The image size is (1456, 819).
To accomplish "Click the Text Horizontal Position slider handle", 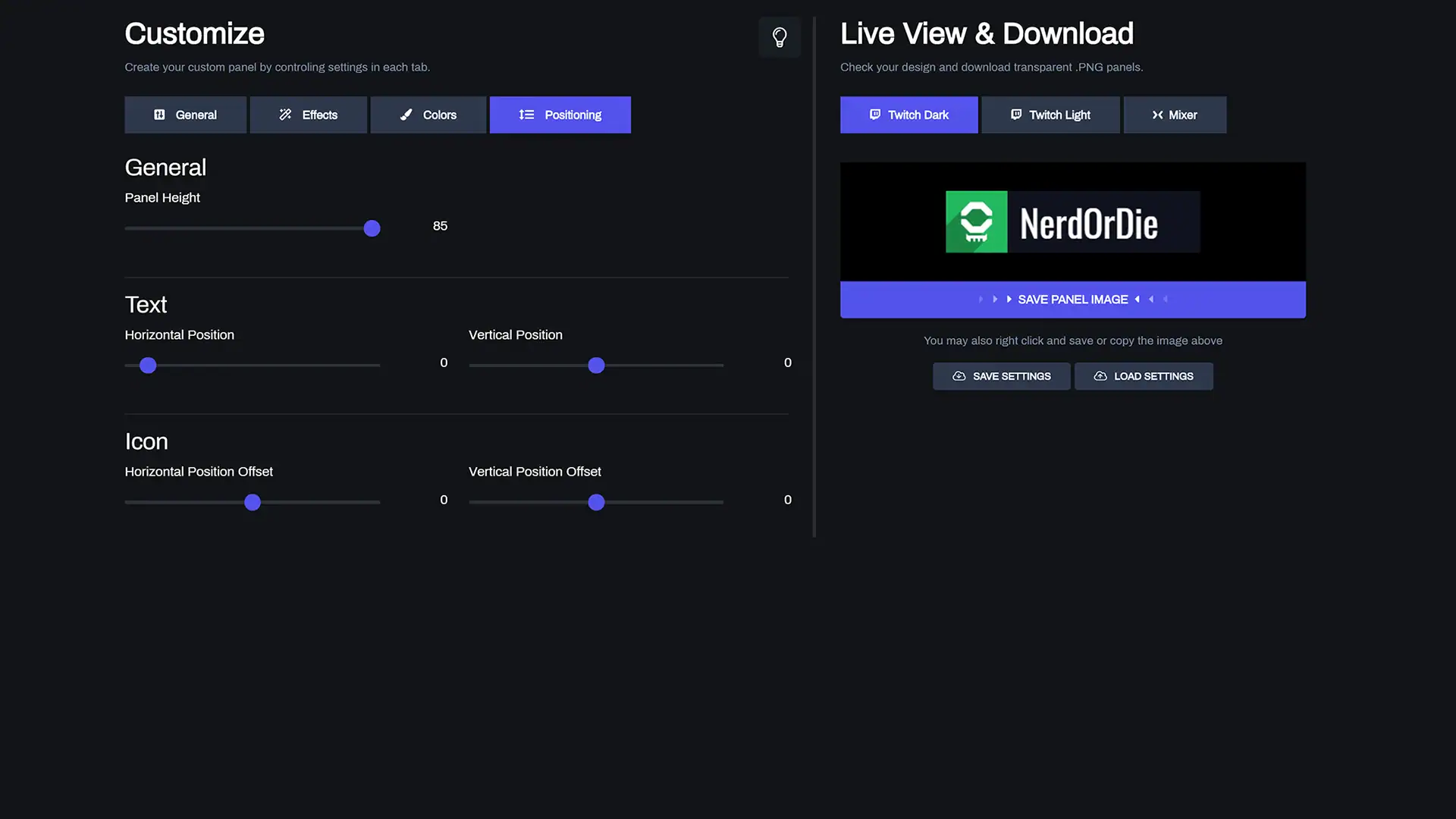I will pos(148,366).
